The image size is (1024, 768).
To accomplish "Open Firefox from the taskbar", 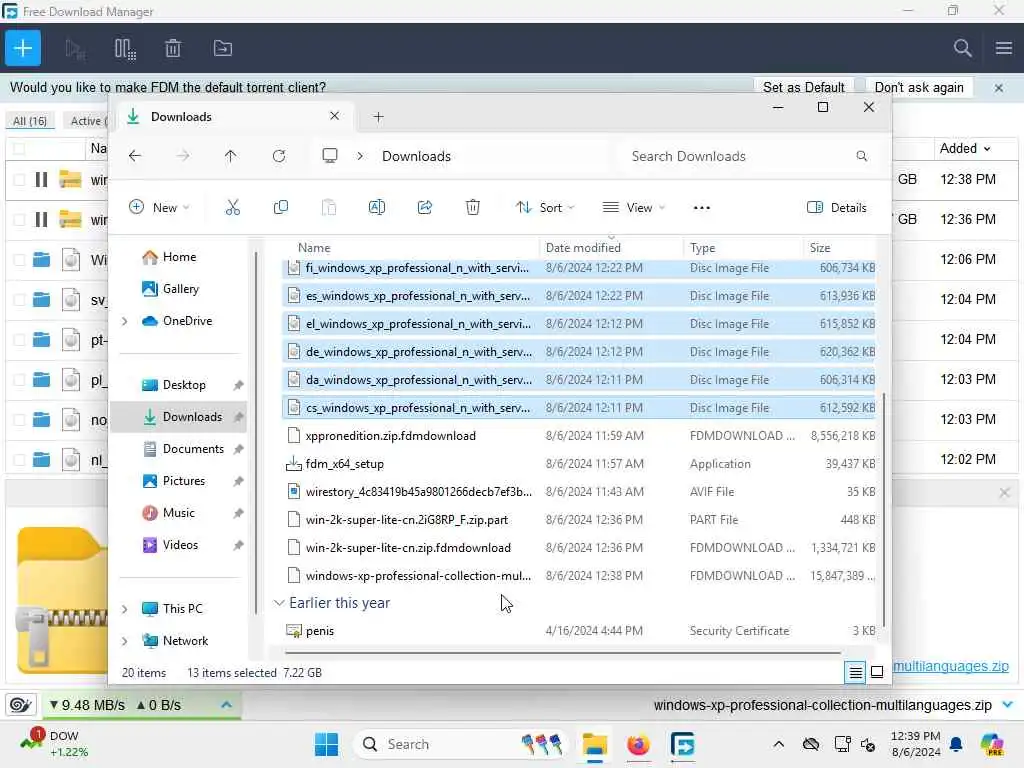I will 638,744.
